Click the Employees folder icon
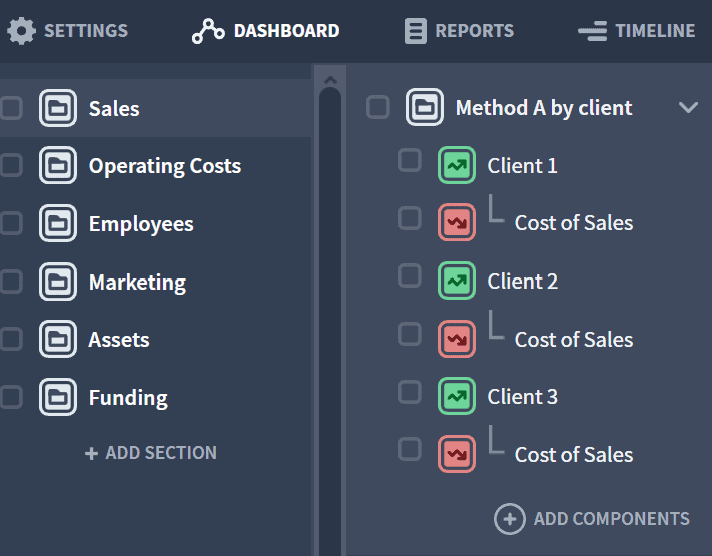The height and width of the screenshot is (556, 712). click(x=58, y=223)
